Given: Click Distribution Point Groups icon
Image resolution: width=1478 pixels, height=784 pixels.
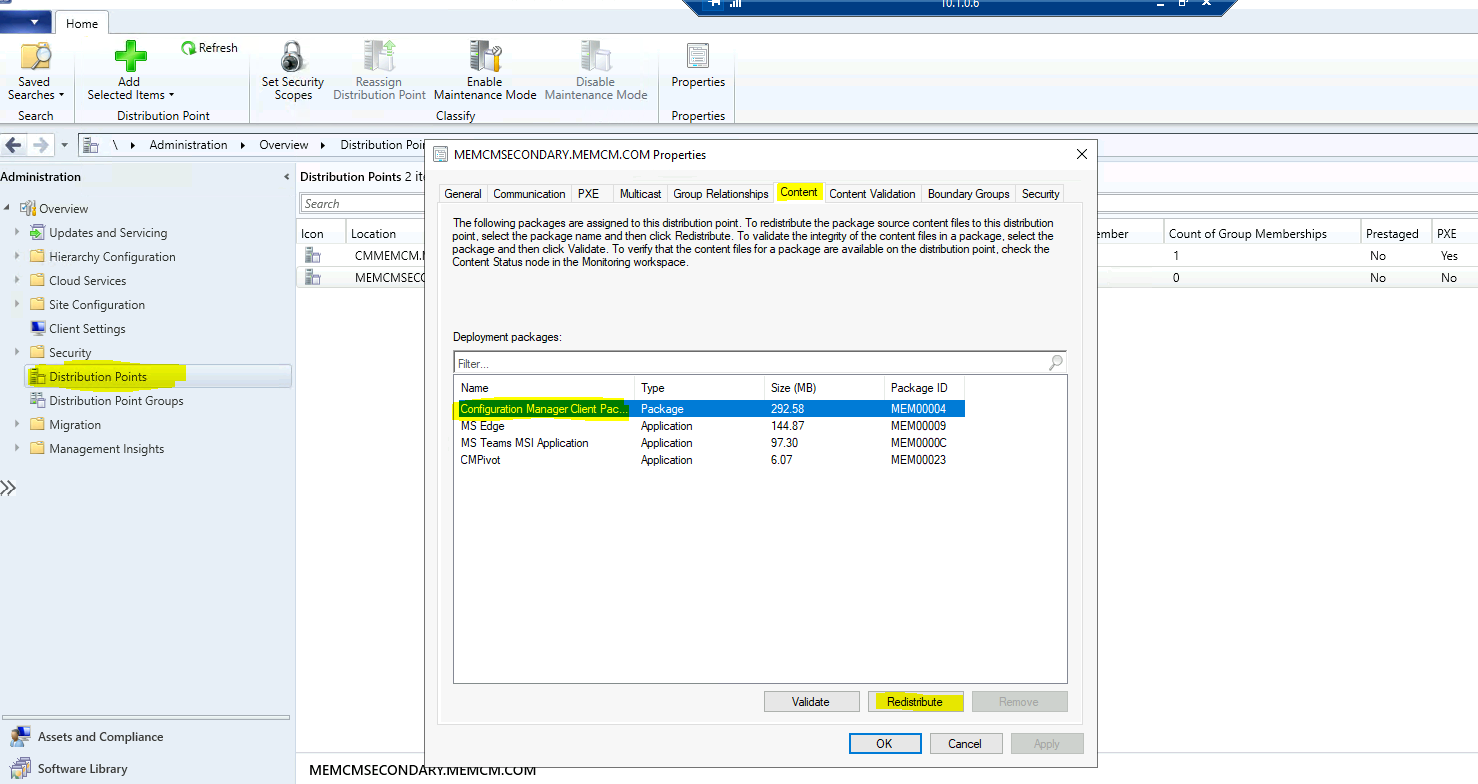Looking at the screenshot, I should (x=37, y=400).
